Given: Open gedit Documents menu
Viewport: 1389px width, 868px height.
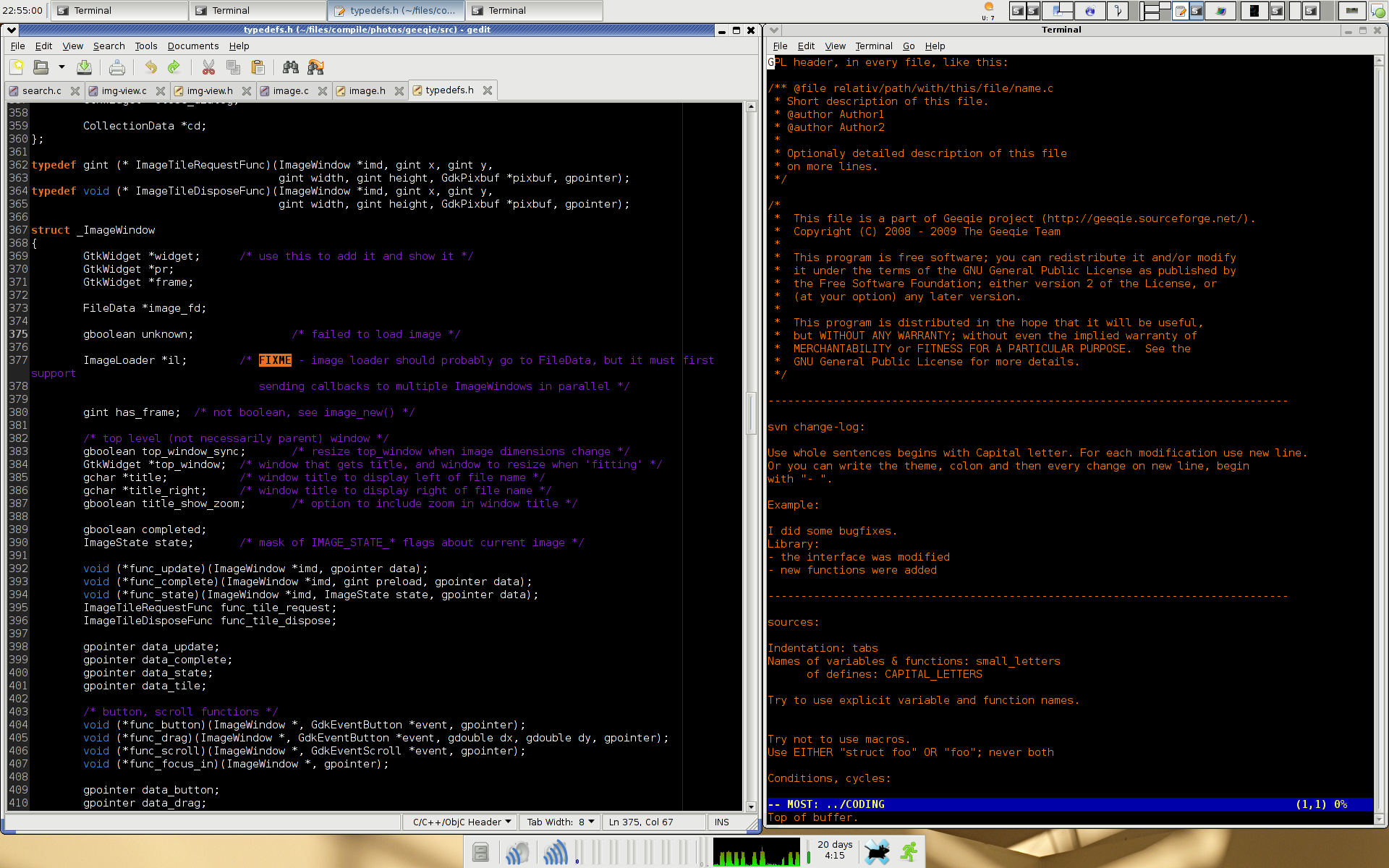Looking at the screenshot, I should 192,46.
